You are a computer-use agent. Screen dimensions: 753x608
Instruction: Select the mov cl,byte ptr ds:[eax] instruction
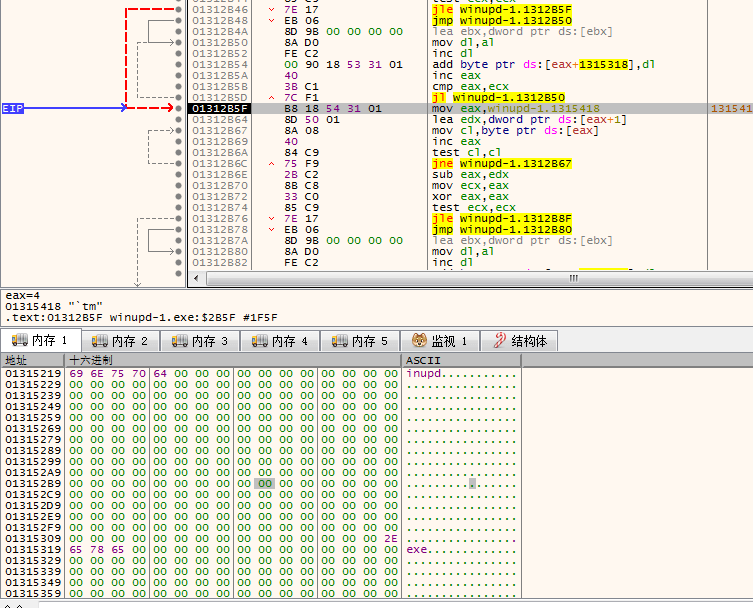tap(515, 131)
